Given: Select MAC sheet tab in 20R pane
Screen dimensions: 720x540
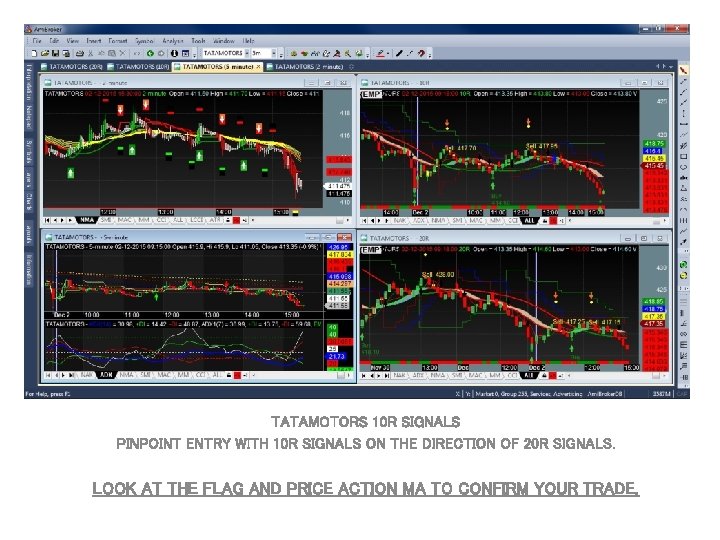Looking at the screenshot, I should click(475, 376).
